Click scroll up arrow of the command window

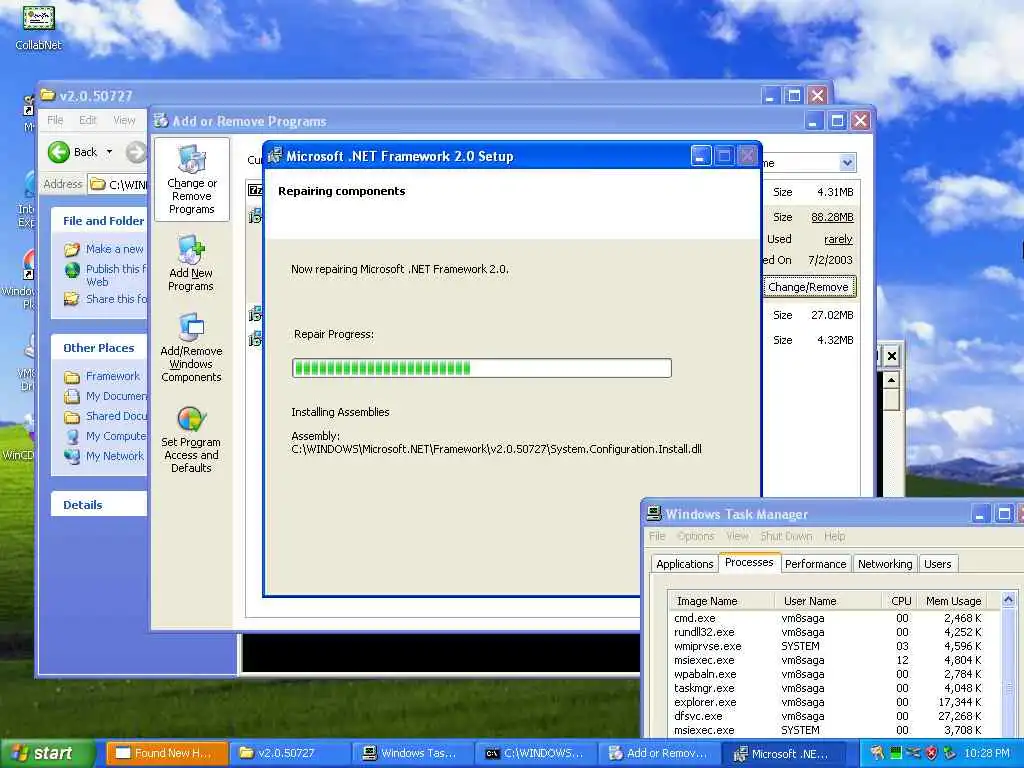pyautogui.click(x=891, y=379)
